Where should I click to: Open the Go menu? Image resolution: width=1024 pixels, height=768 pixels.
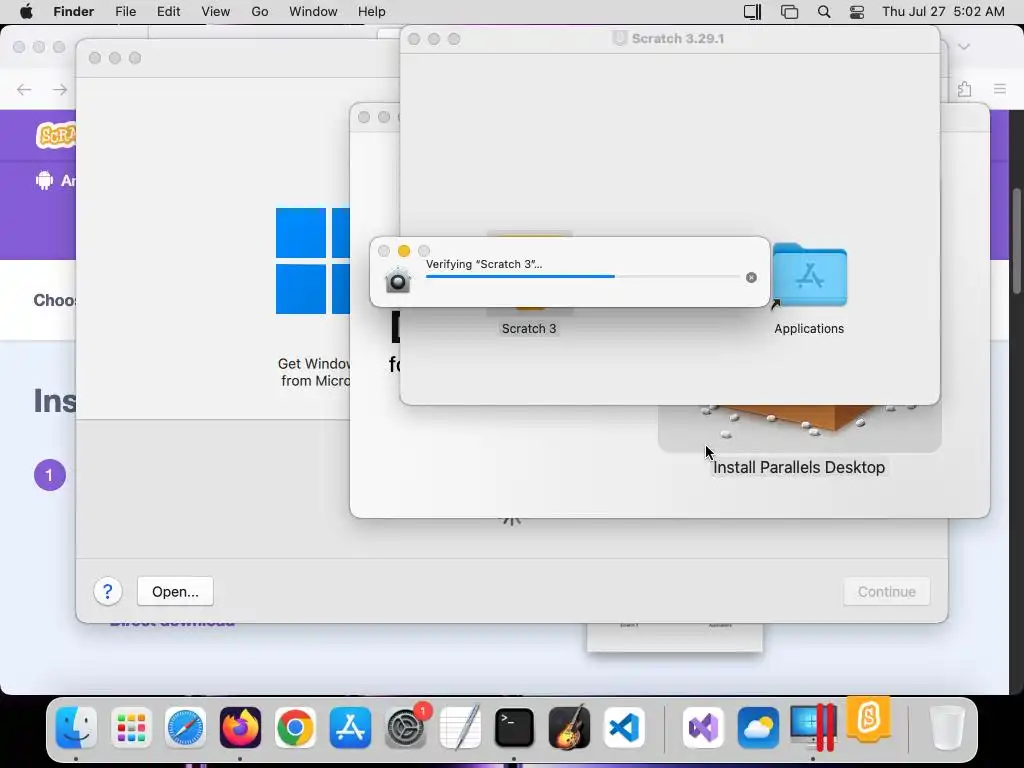[260, 12]
